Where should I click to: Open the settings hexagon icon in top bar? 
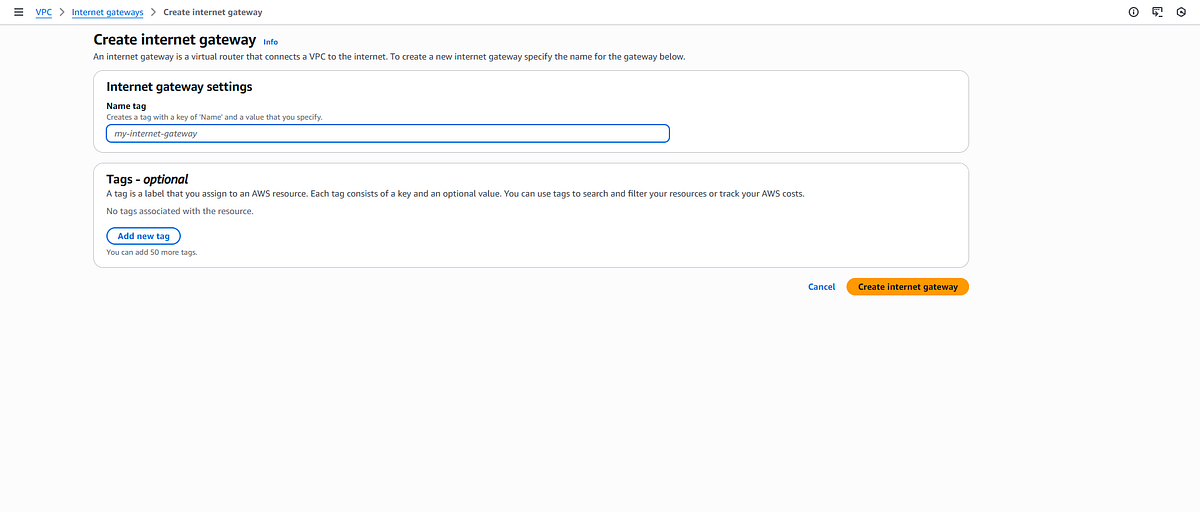pyautogui.click(x=1182, y=12)
